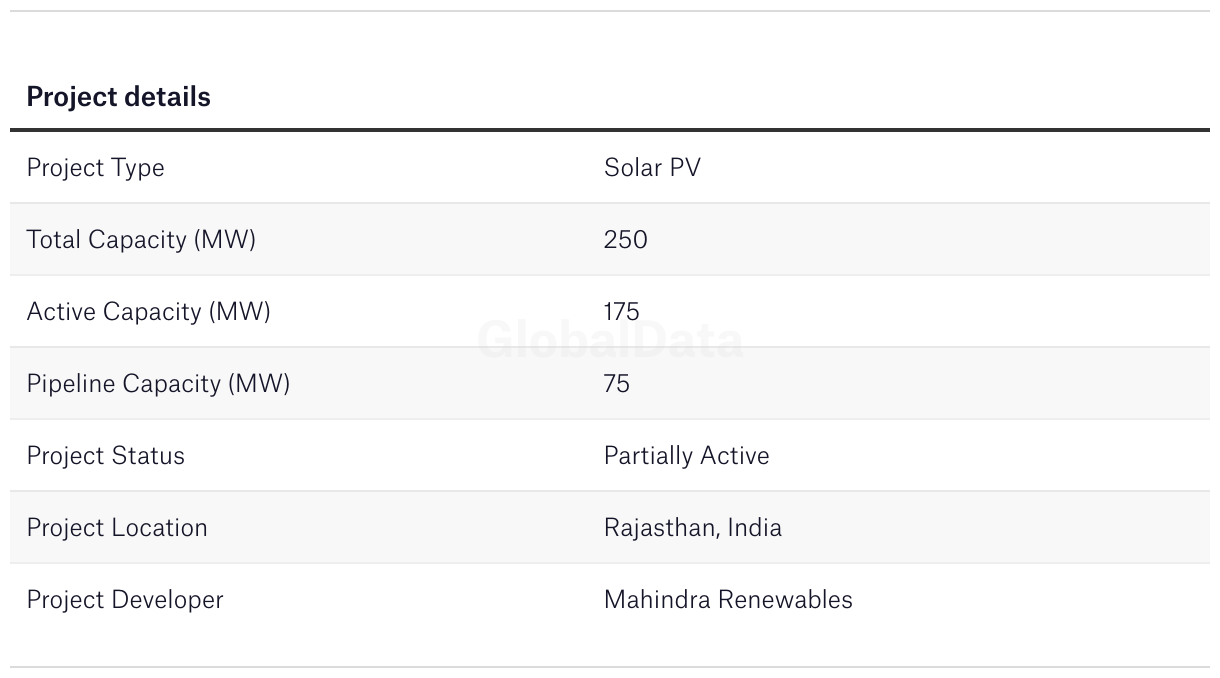Click the Project details heading
The width and height of the screenshot is (1220, 678).
point(118,97)
